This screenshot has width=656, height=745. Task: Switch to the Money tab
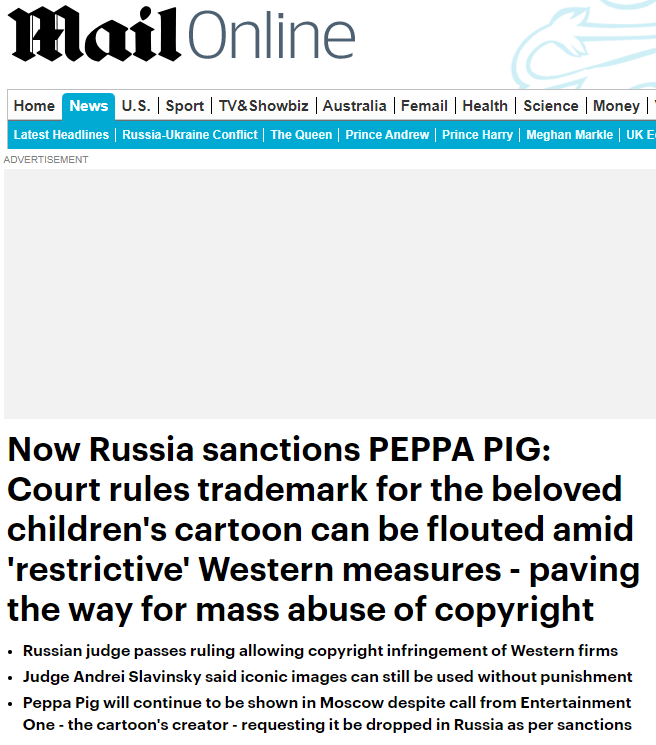(616, 106)
